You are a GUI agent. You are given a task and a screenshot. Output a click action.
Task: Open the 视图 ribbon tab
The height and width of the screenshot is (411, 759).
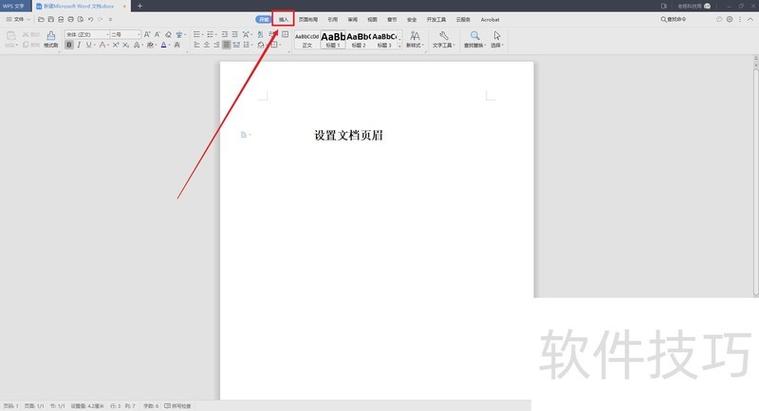point(372,20)
